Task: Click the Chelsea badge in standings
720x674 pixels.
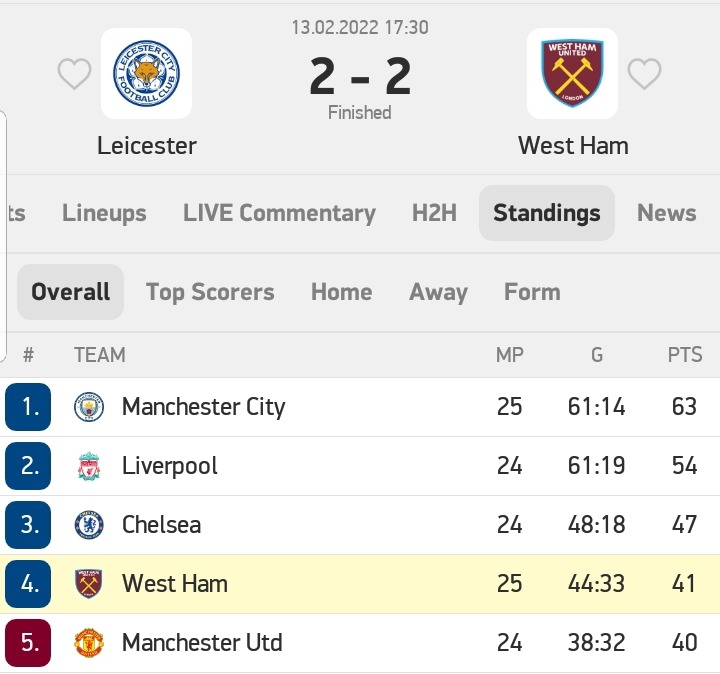Action: (89, 525)
